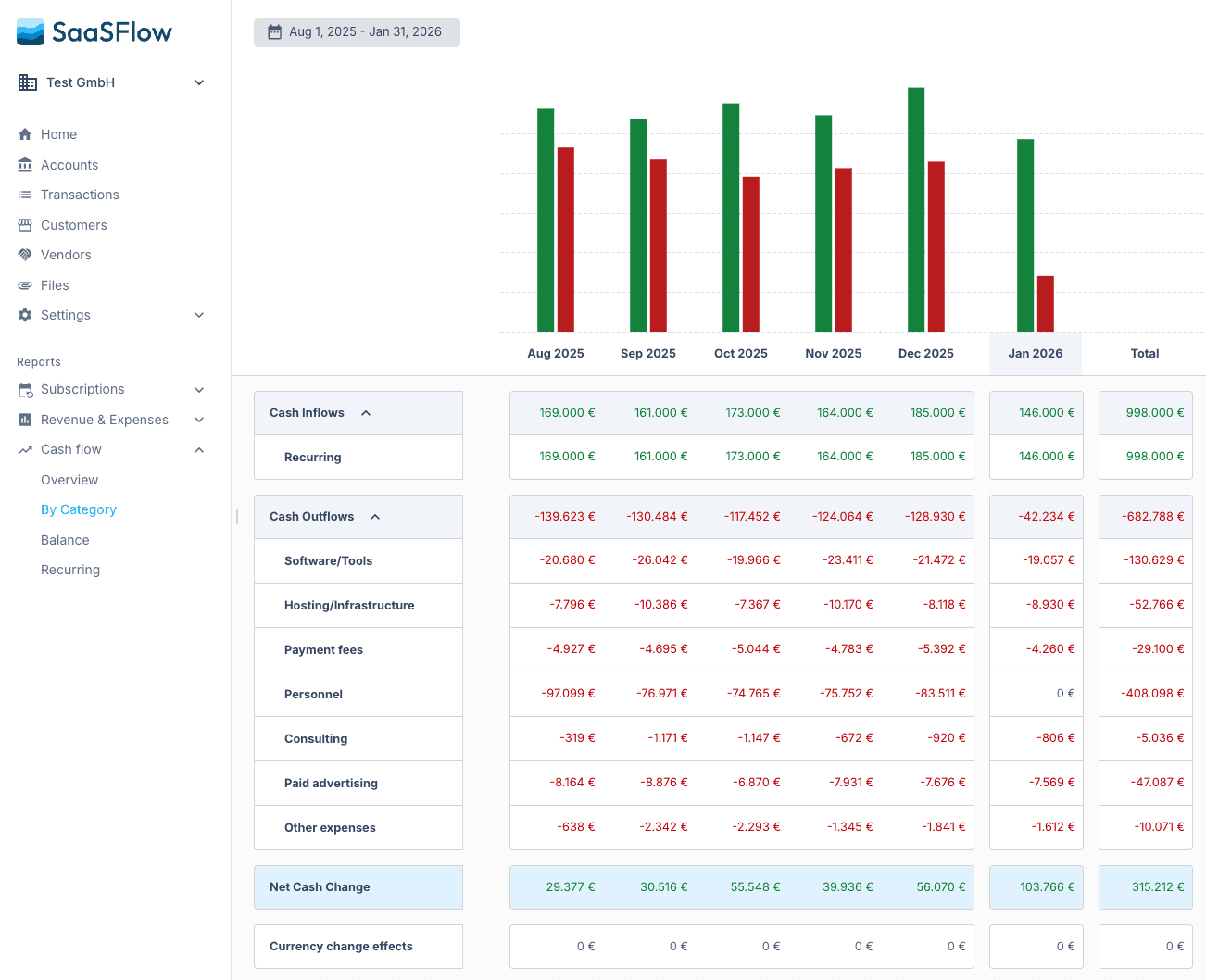Image resolution: width=1206 pixels, height=980 pixels.
Task: Click the Settings gear icon
Action: (25, 315)
